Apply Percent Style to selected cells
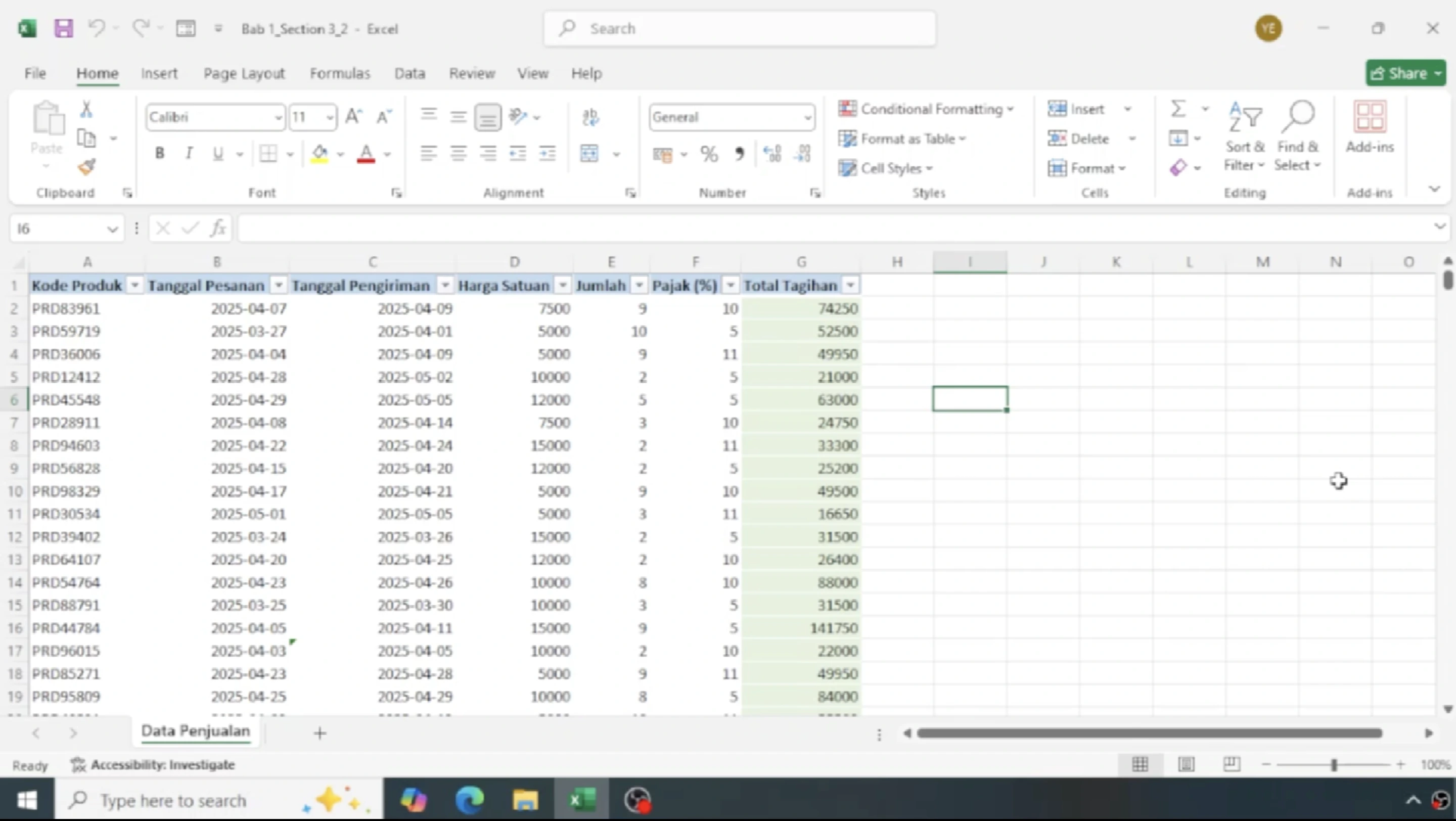The width and height of the screenshot is (1456, 821). (709, 154)
